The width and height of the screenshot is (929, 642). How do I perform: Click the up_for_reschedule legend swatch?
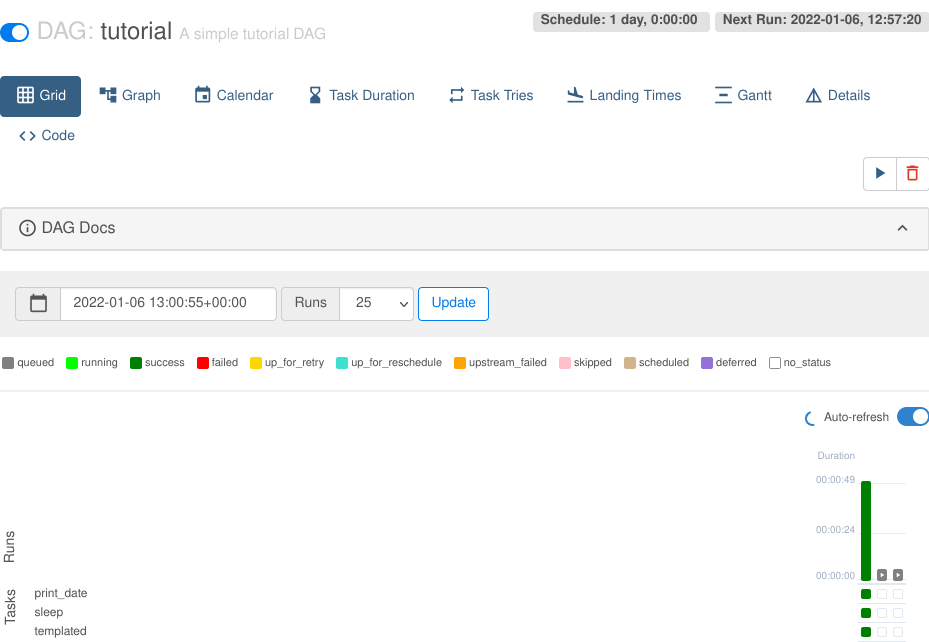click(342, 362)
